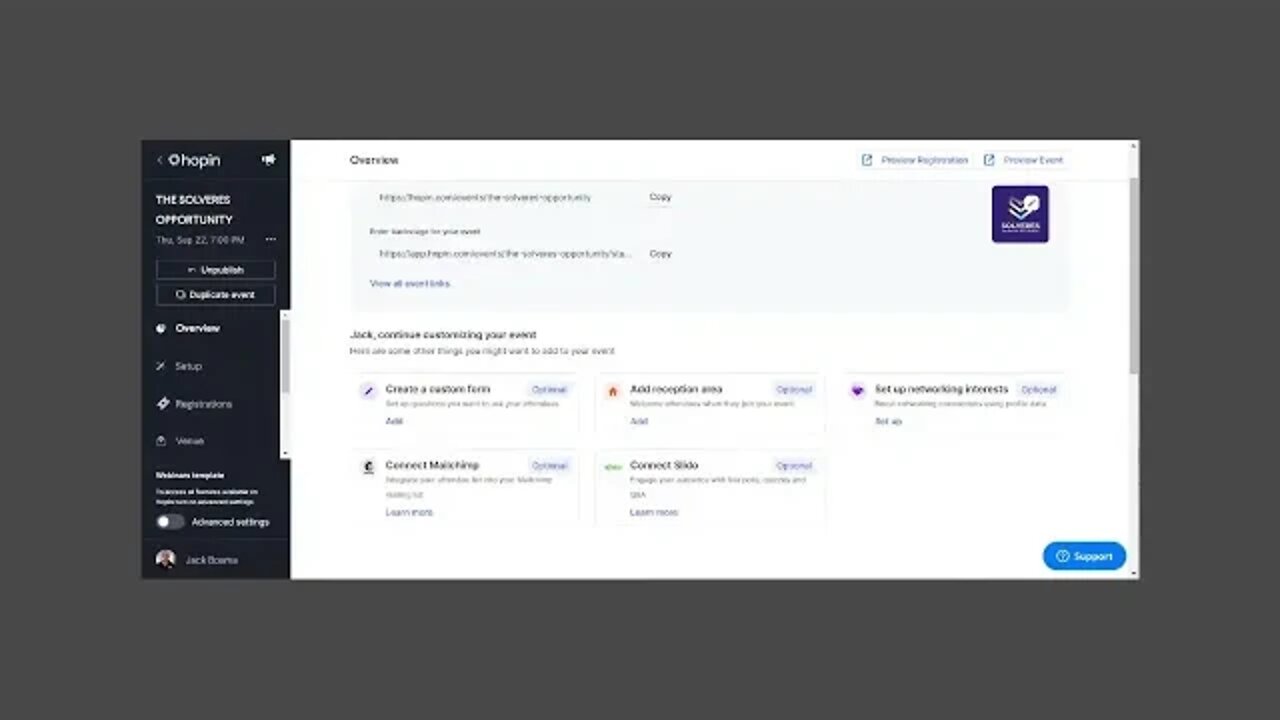Image resolution: width=1280 pixels, height=720 pixels.
Task: Expand the event date options with the ellipsis
Action: [x=270, y=239]
